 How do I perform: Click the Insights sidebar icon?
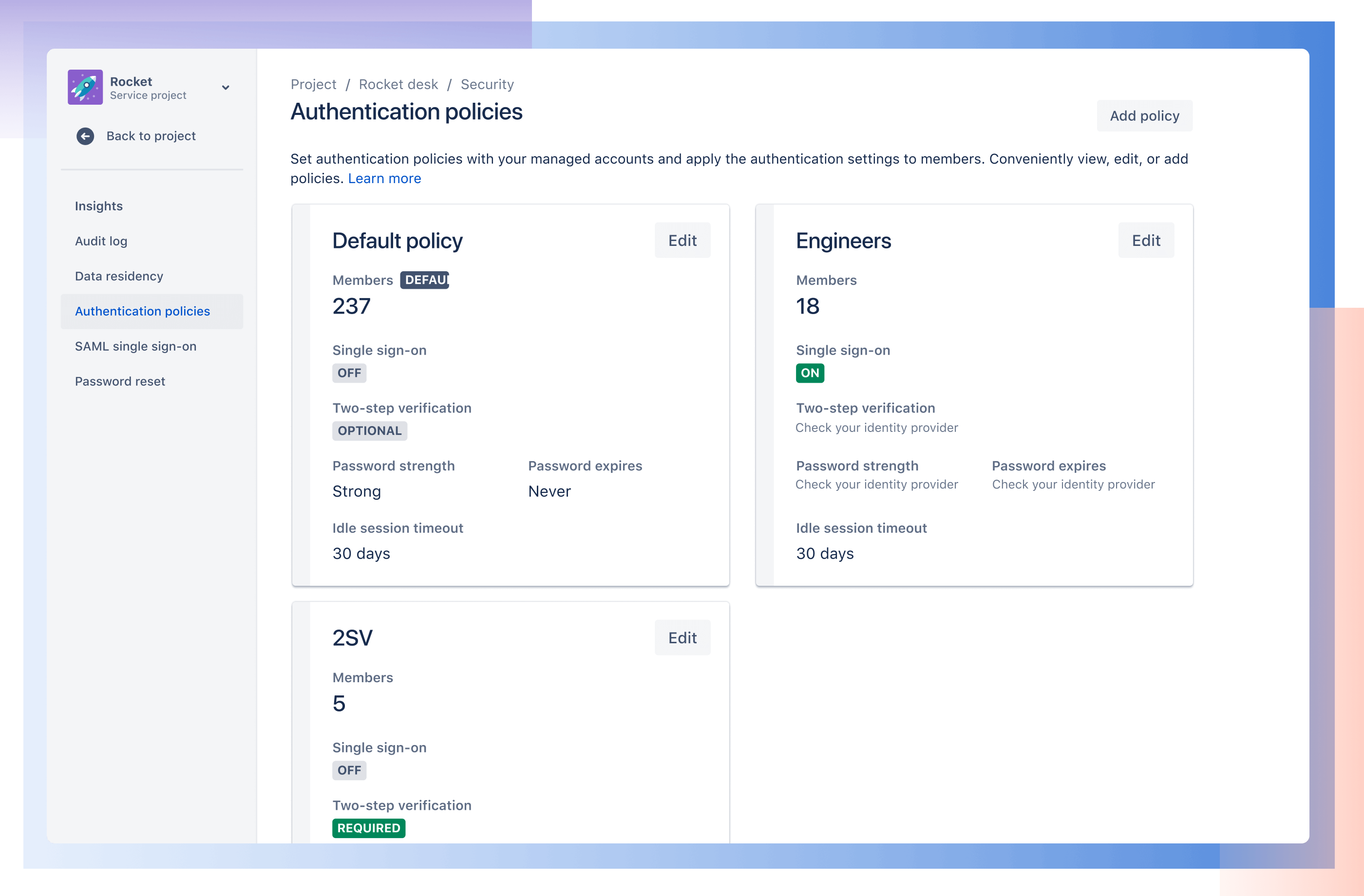(x=99, y=206)
